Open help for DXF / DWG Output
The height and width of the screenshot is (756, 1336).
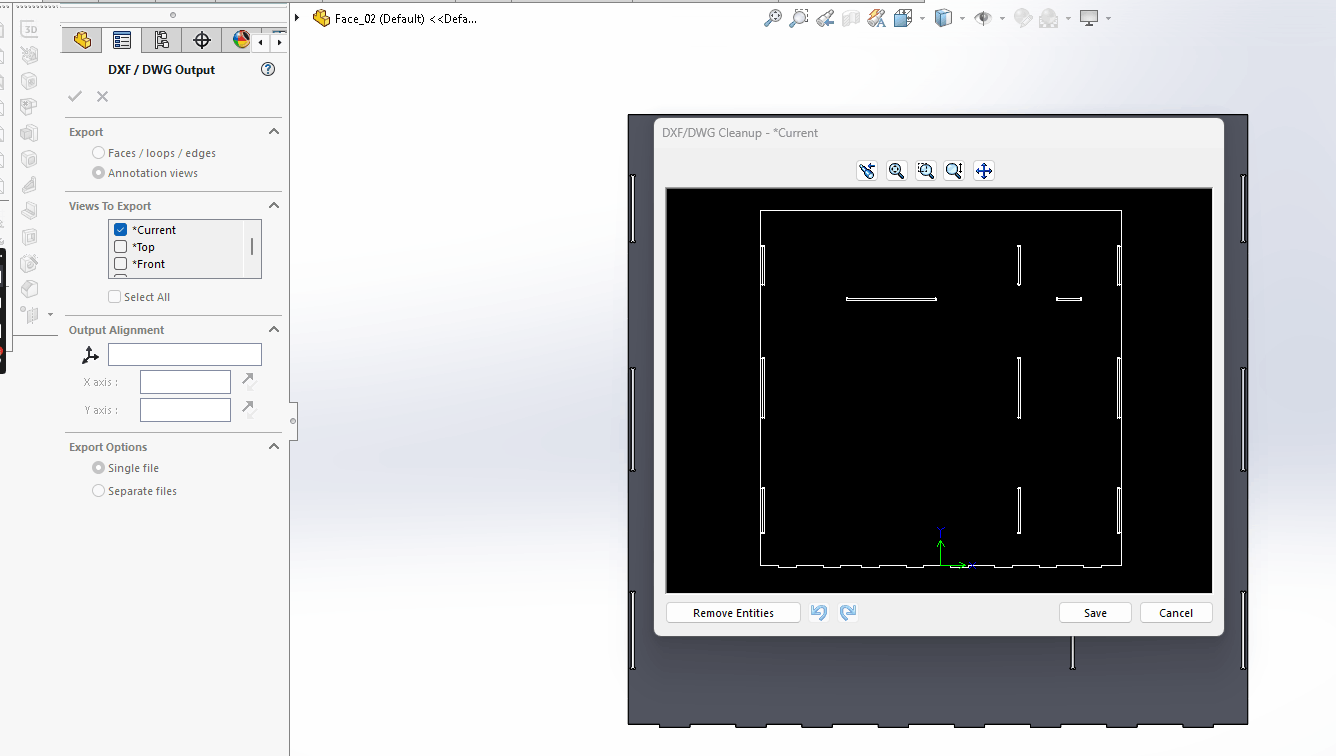tap(268, 70)
